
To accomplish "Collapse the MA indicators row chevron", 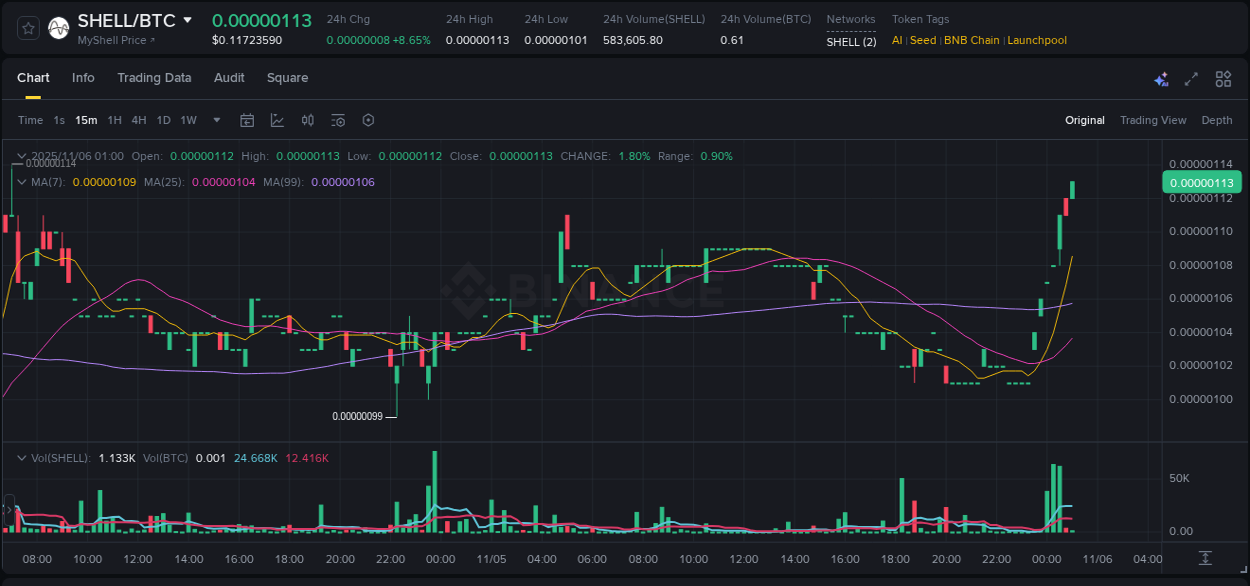I will point(20,182).
